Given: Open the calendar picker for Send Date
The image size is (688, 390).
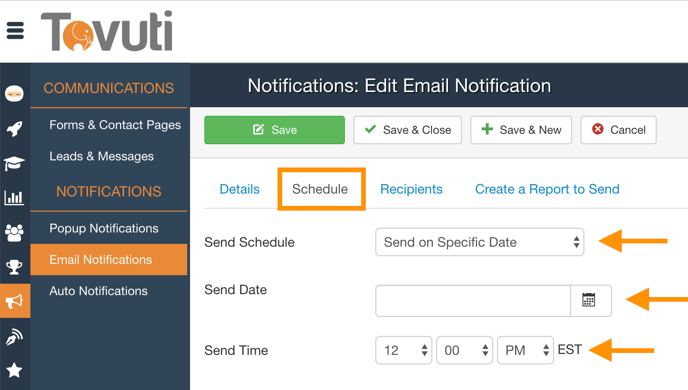Looking at the screenshot, I should click(591, 301).
